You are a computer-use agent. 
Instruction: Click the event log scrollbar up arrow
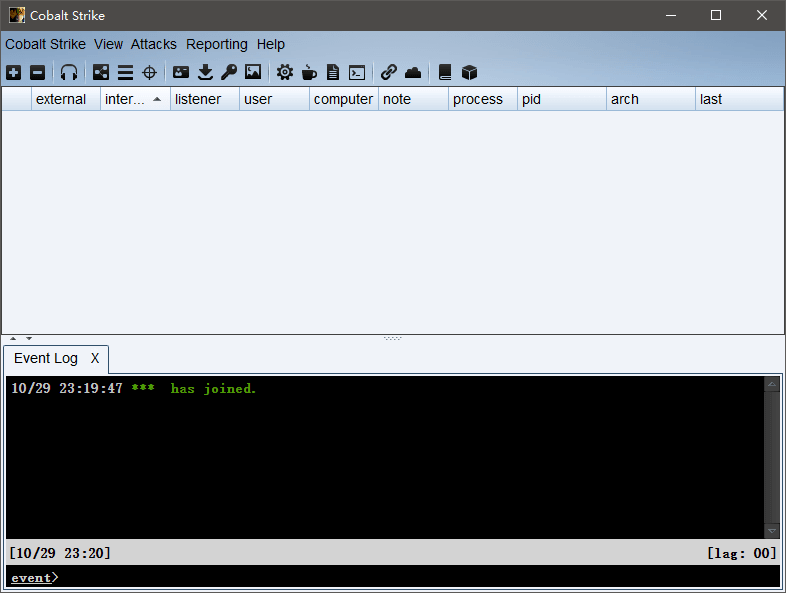click(x=771, y=384)
